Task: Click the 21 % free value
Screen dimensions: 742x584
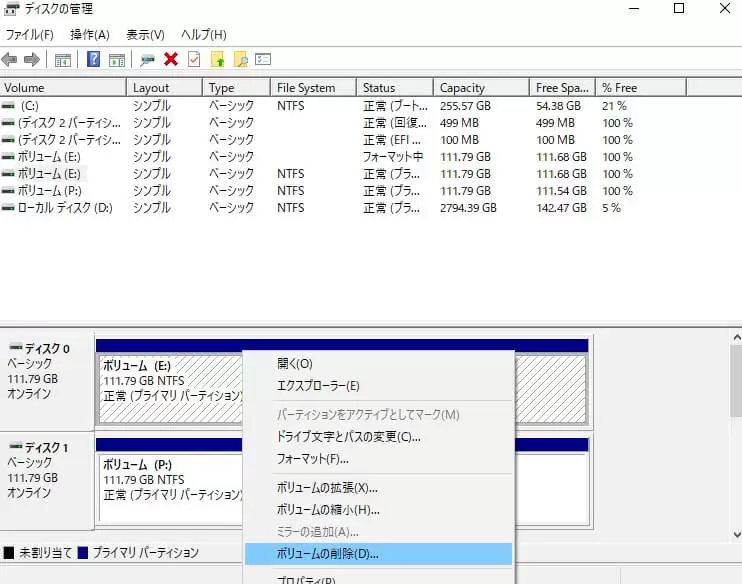Action: click(614, 106)
